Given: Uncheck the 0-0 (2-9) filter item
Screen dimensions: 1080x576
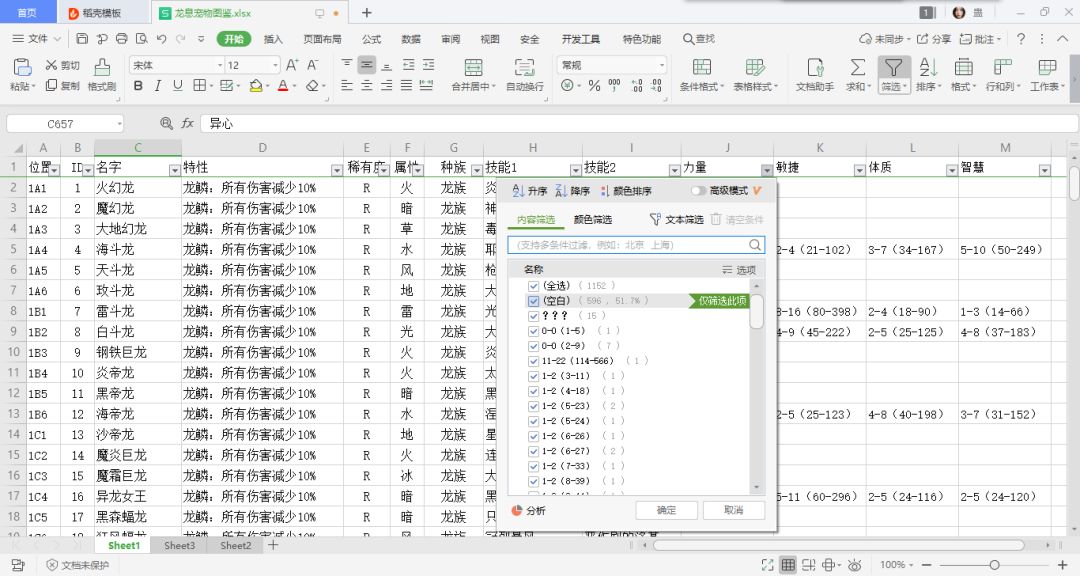Looking at the screenshot, I should pos(533,345).
